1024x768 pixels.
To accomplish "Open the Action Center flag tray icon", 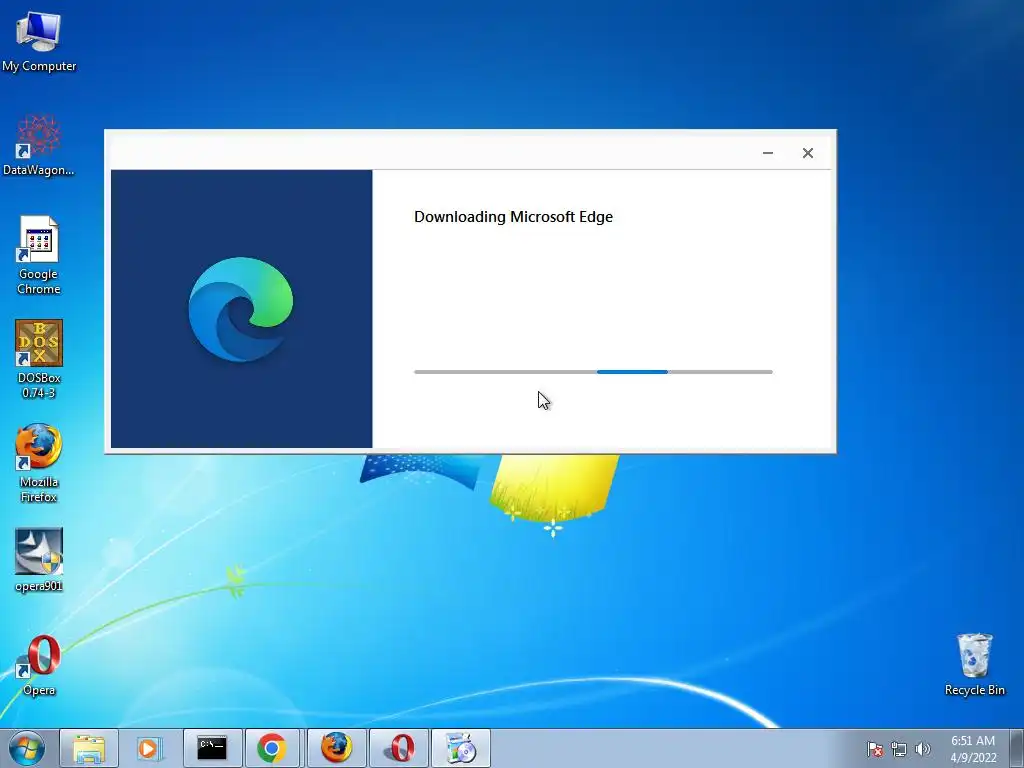I will (x=875, y=749).
